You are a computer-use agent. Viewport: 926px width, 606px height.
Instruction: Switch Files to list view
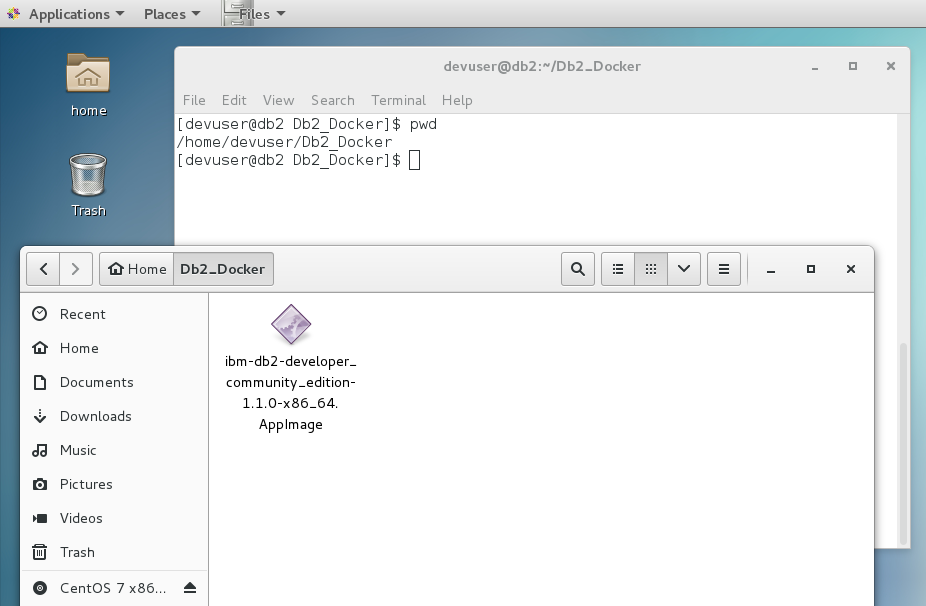[x=618, y=269]
